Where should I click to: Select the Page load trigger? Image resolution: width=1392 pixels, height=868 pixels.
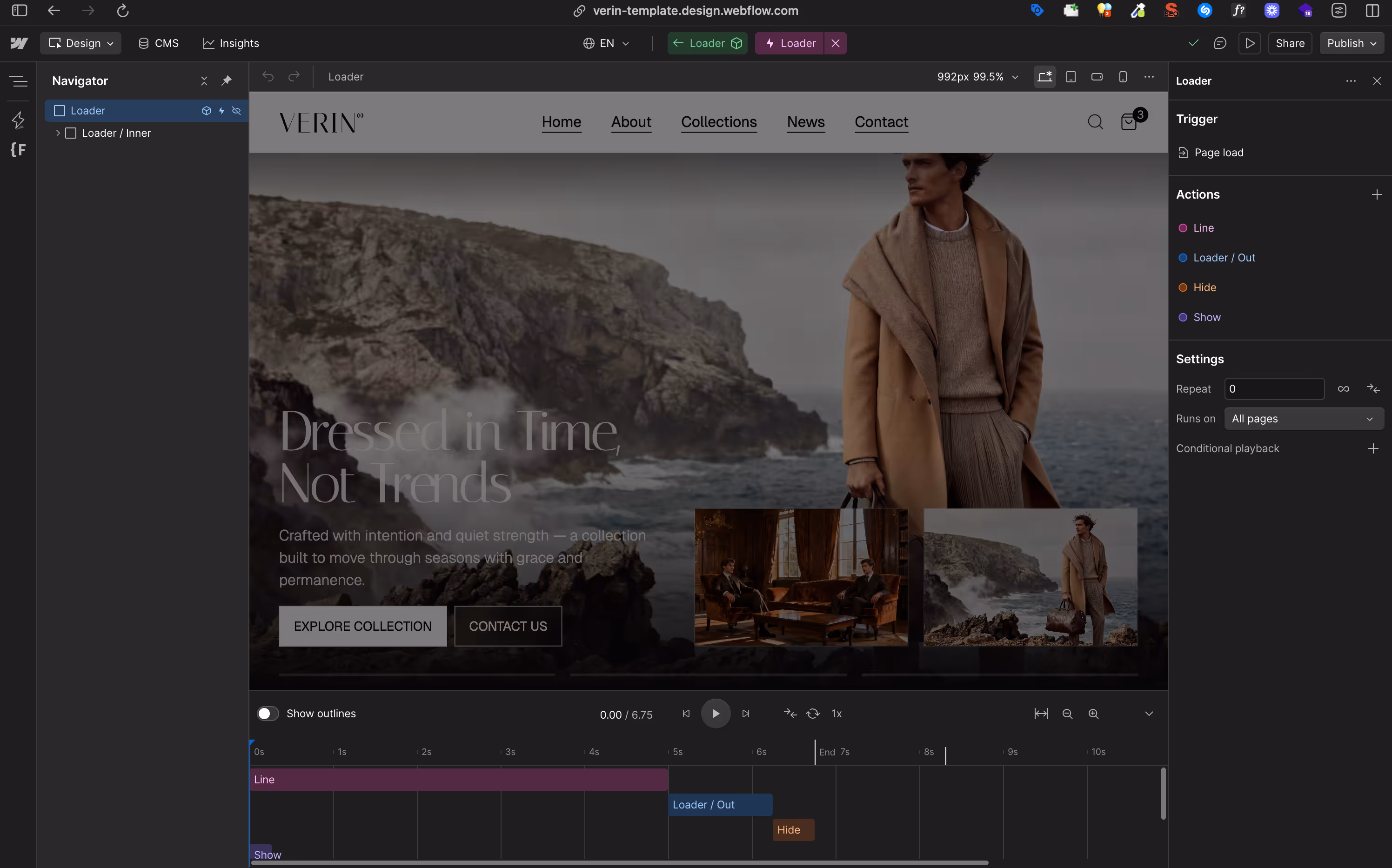[1218, 153]
